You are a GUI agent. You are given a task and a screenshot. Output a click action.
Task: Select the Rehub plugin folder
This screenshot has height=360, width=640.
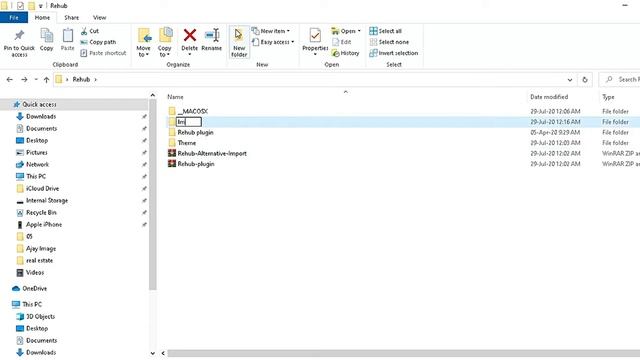click(195, 132)
